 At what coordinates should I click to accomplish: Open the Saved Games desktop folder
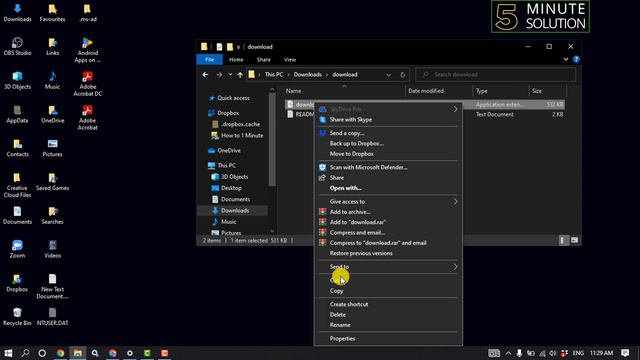click(x=52, y=182)
